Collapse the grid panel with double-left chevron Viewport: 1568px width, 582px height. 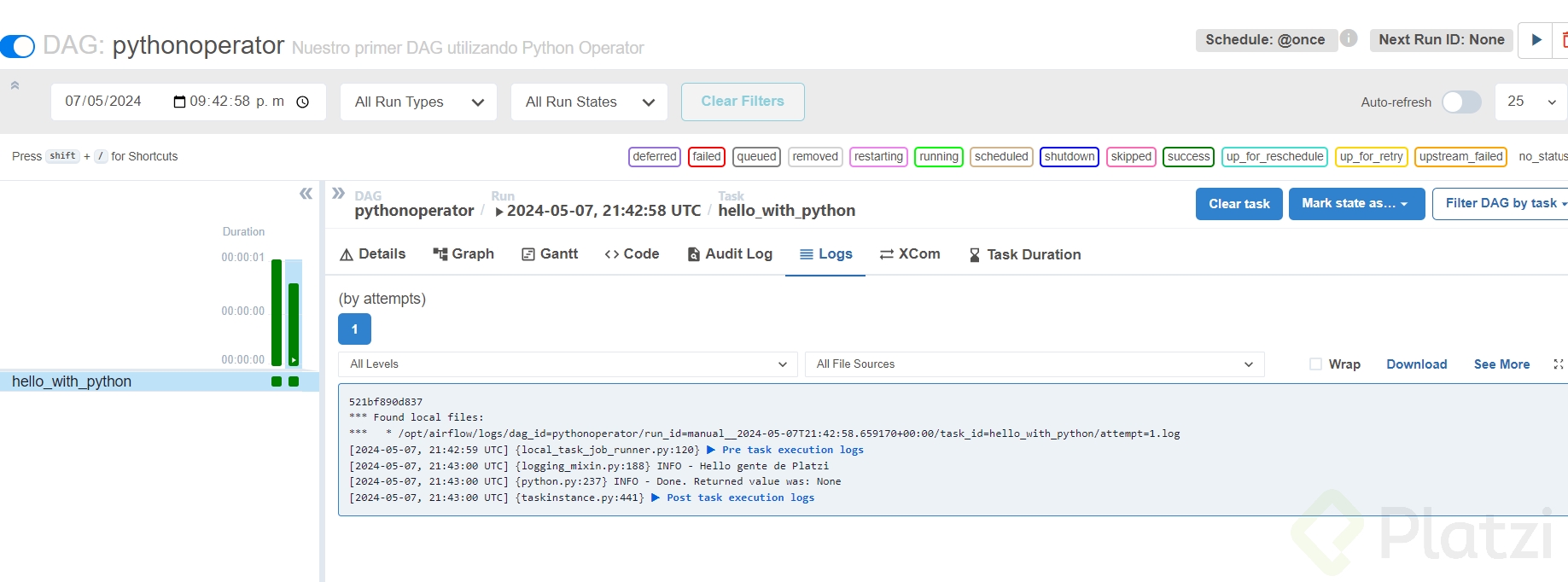tap(306, 194)
